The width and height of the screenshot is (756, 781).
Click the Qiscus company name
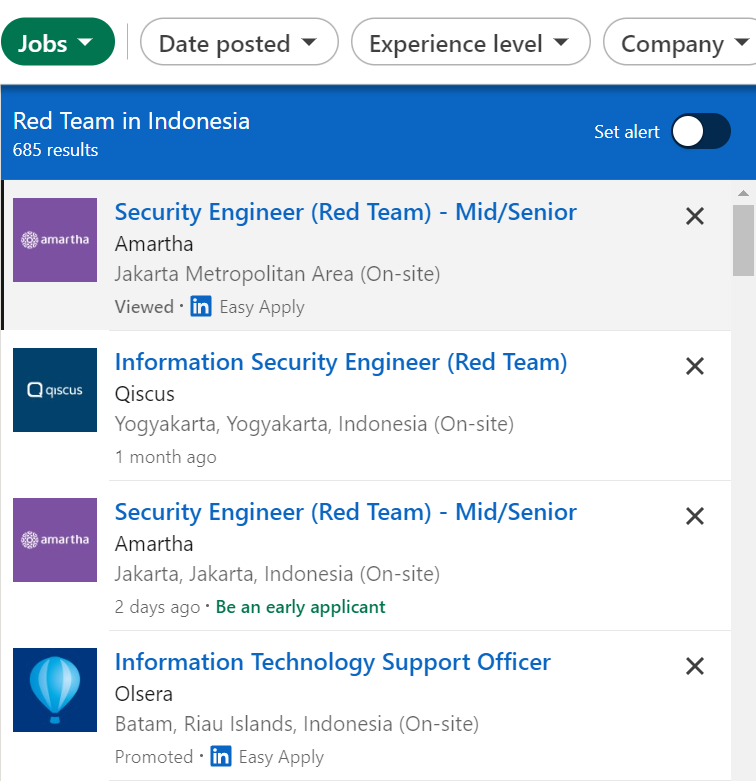tap(144, 394)
